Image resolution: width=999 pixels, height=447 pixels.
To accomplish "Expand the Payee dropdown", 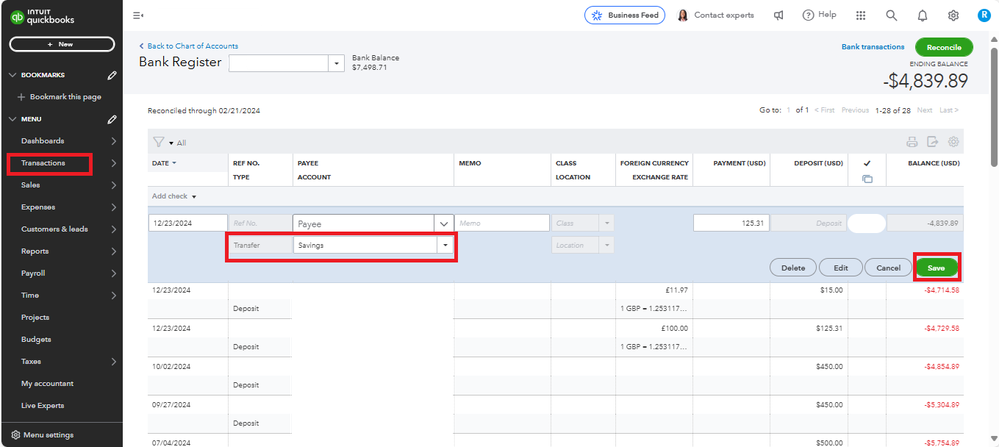I will coord(443,224).
